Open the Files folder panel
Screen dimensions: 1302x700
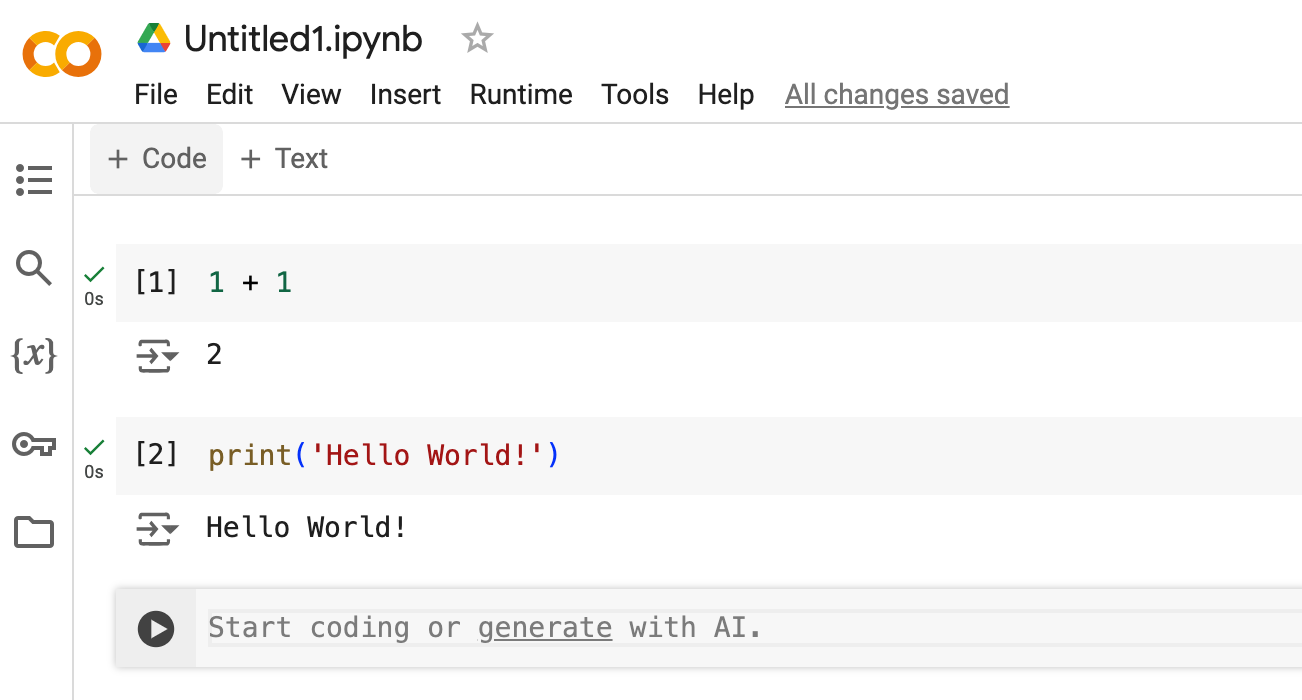click(x=34, y=532)
